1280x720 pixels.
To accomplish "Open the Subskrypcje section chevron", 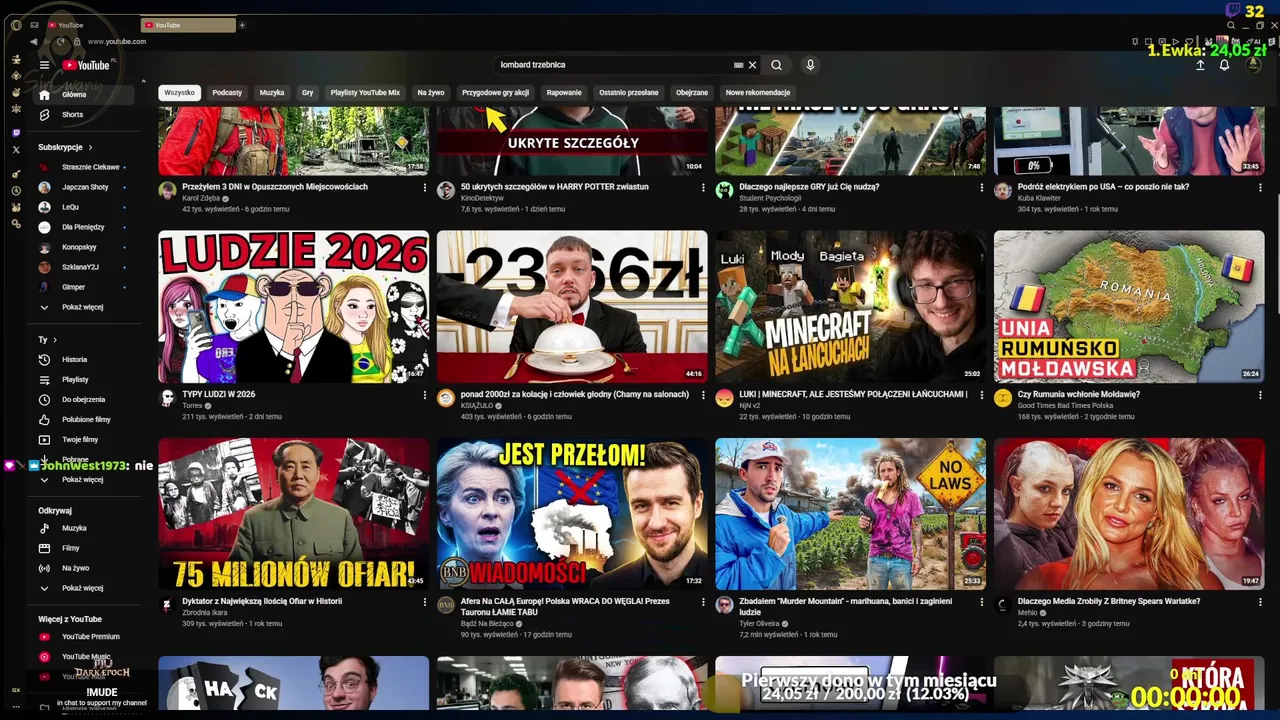I will click(90, 147).
